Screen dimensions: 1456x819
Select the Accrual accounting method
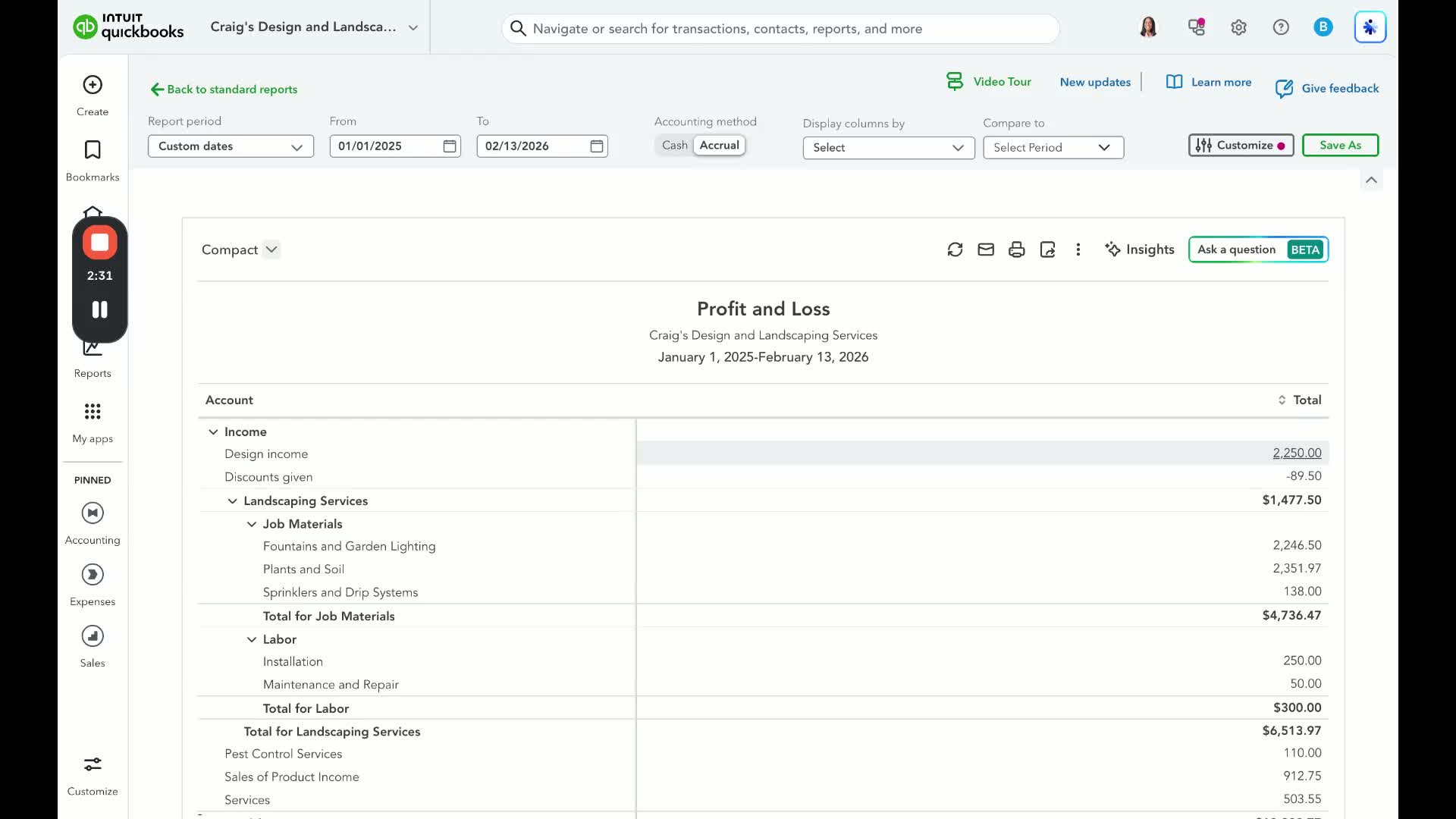[719, 146]
